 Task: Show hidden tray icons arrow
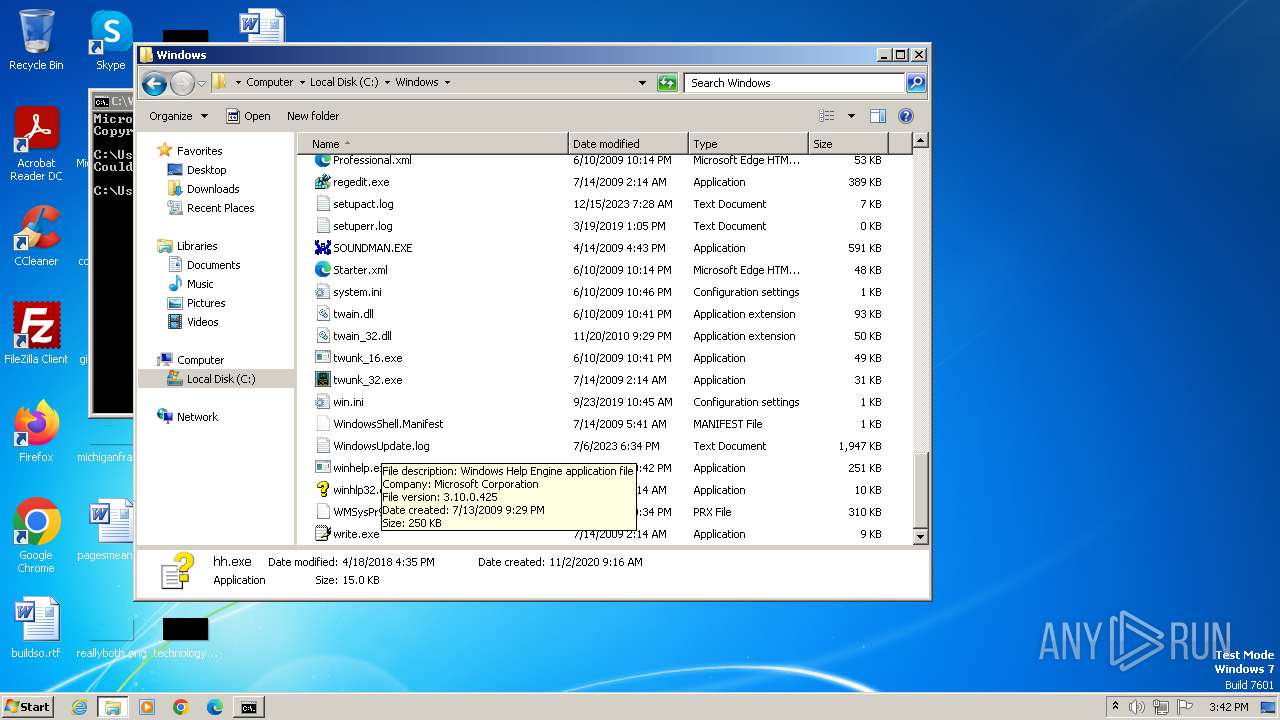click(x=1115, y=707)
